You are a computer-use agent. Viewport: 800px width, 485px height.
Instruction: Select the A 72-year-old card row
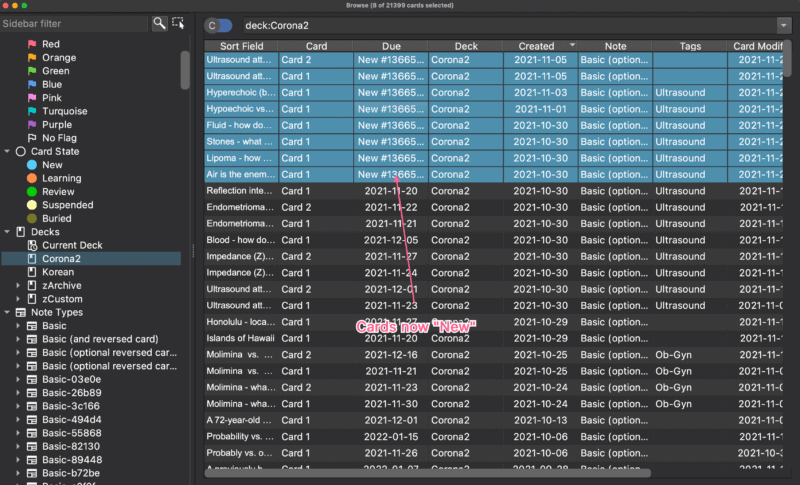pyautogui.click(x=493, y=420)
